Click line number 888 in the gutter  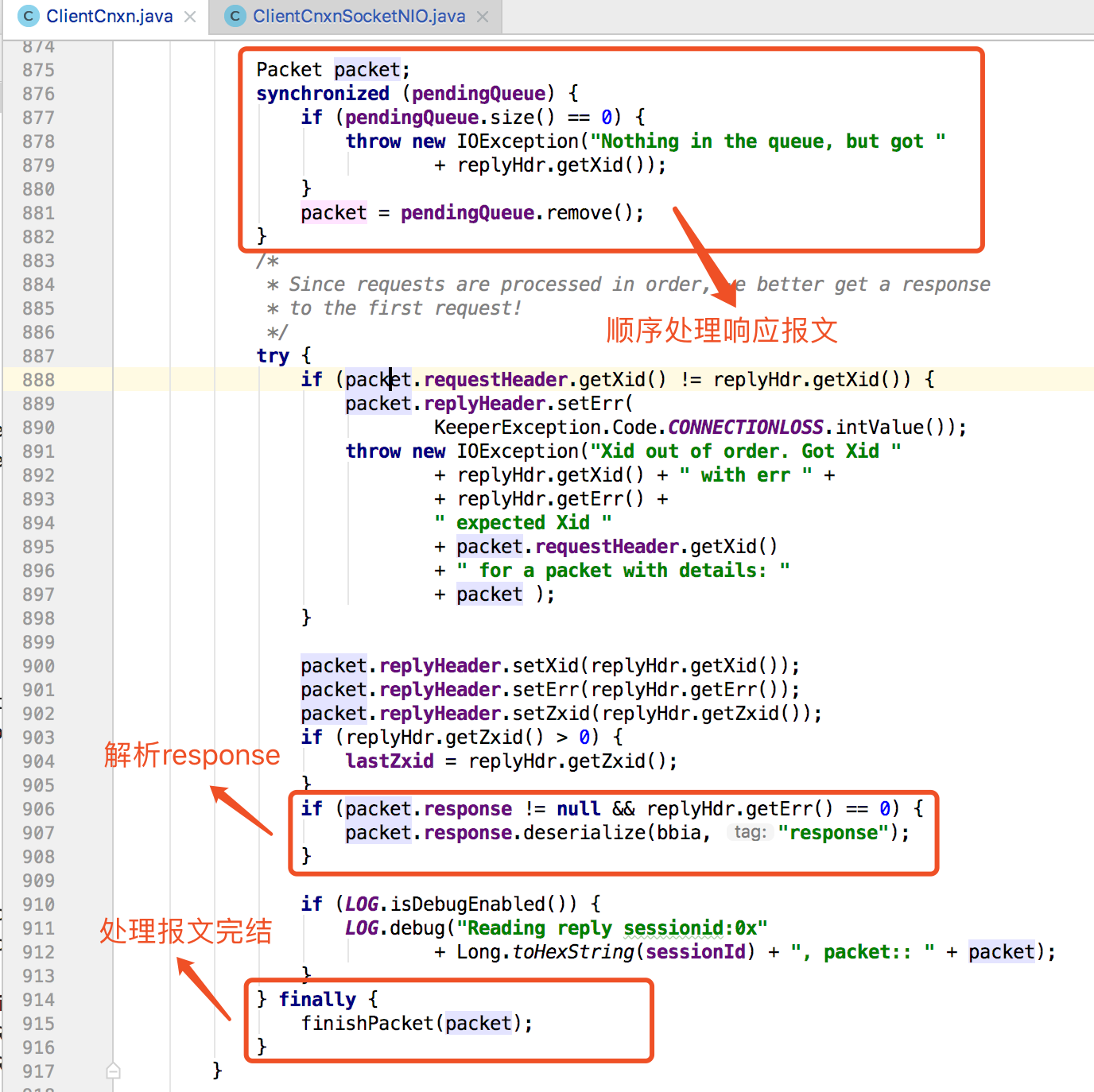(38, 380)
